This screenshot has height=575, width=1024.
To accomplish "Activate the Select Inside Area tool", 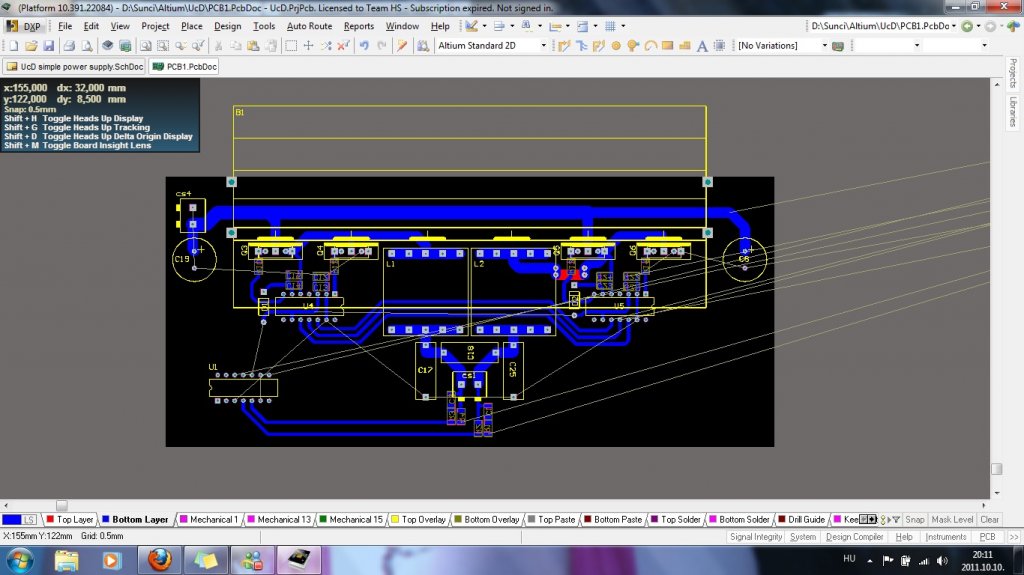I will 291,46.
